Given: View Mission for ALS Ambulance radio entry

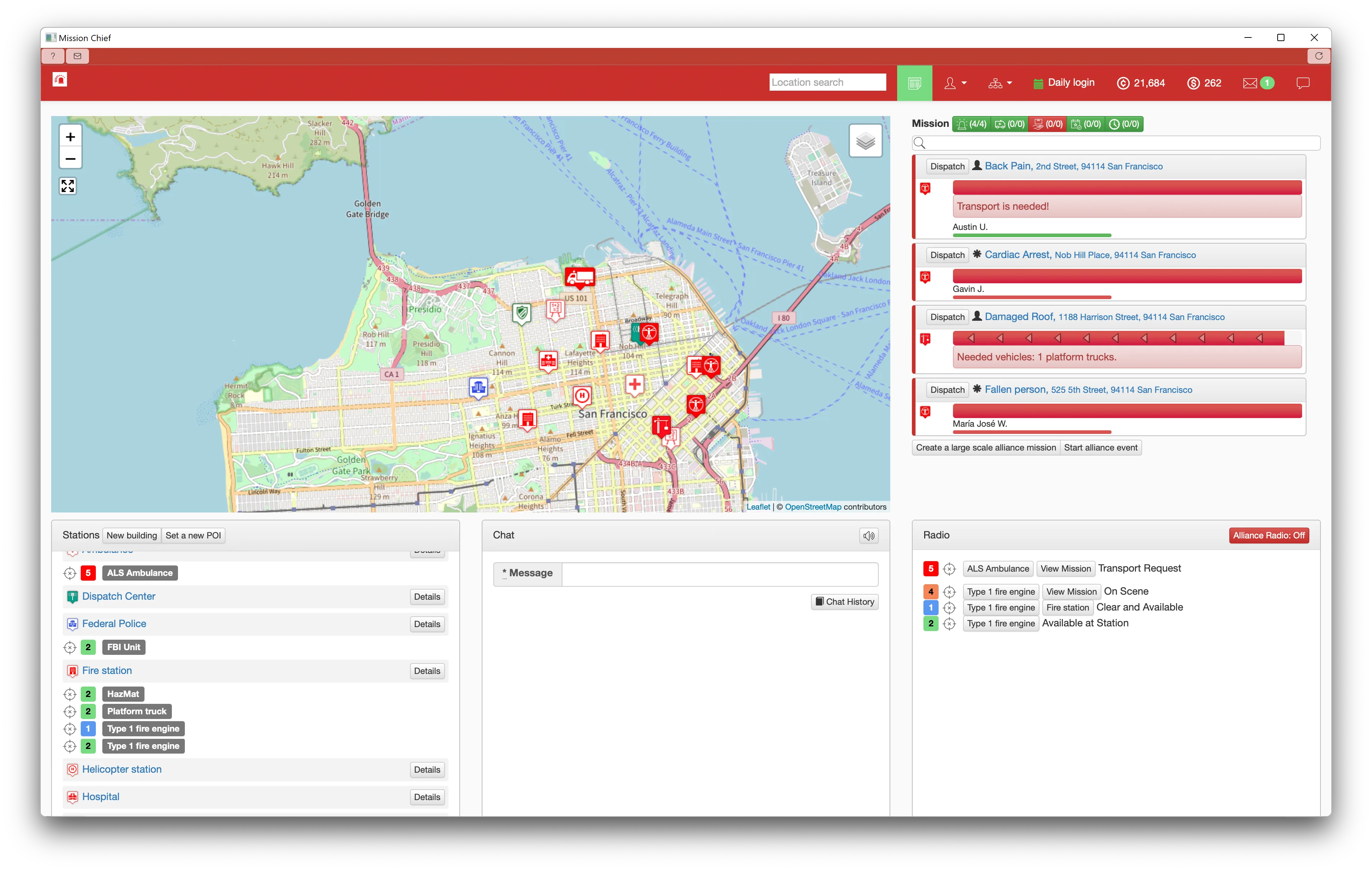Looking at the screenshot, I should (x=1065, y=568).
